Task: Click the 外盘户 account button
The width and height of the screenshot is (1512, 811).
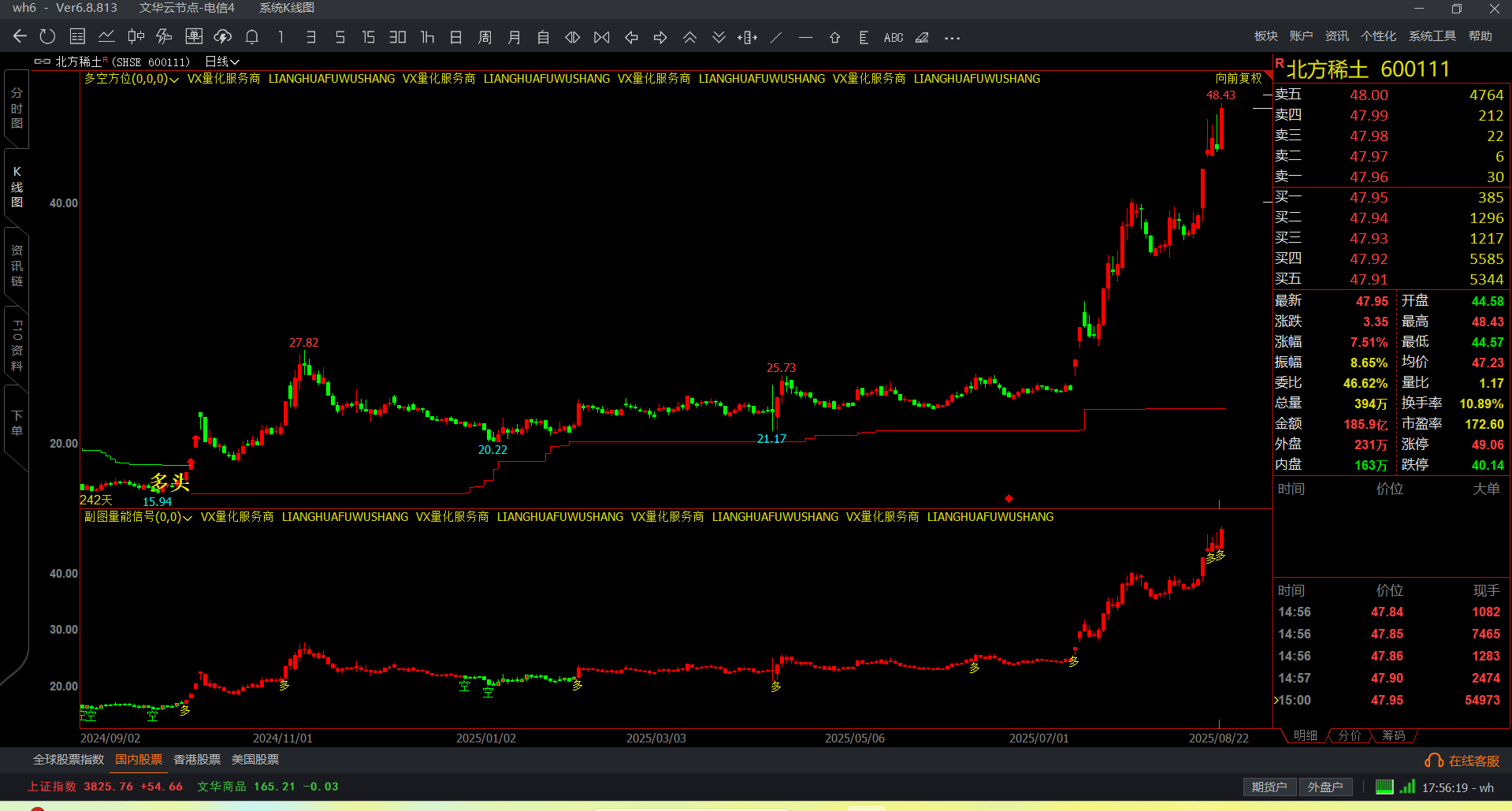Action: coord(1325,787)
